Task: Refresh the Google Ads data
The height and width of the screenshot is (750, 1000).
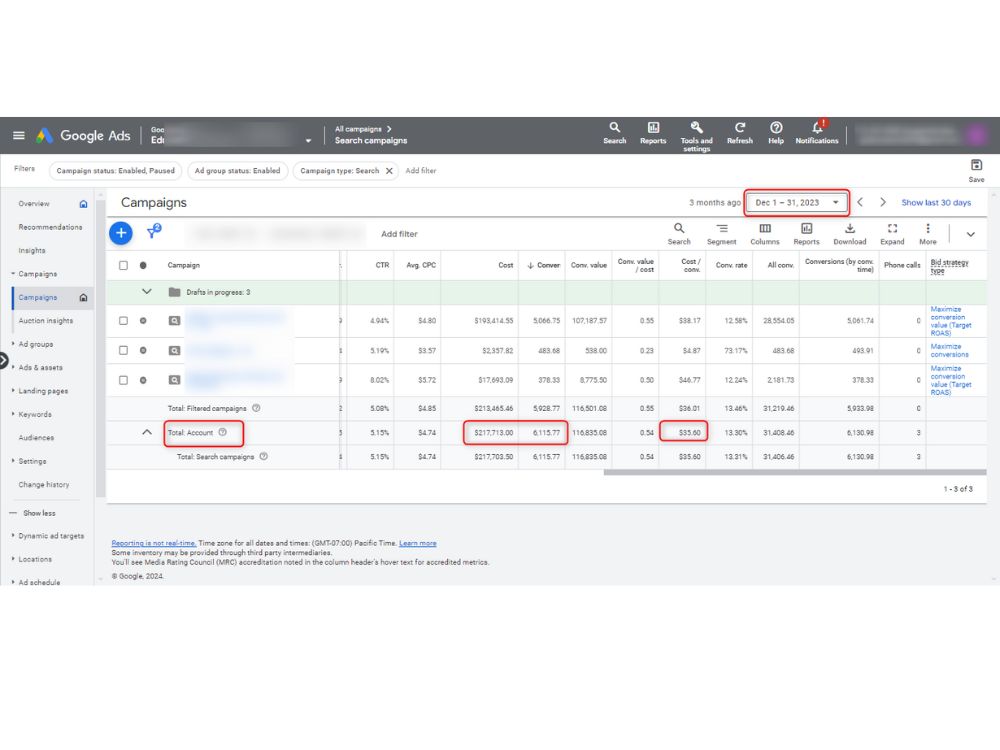Action: pos(740,133)
